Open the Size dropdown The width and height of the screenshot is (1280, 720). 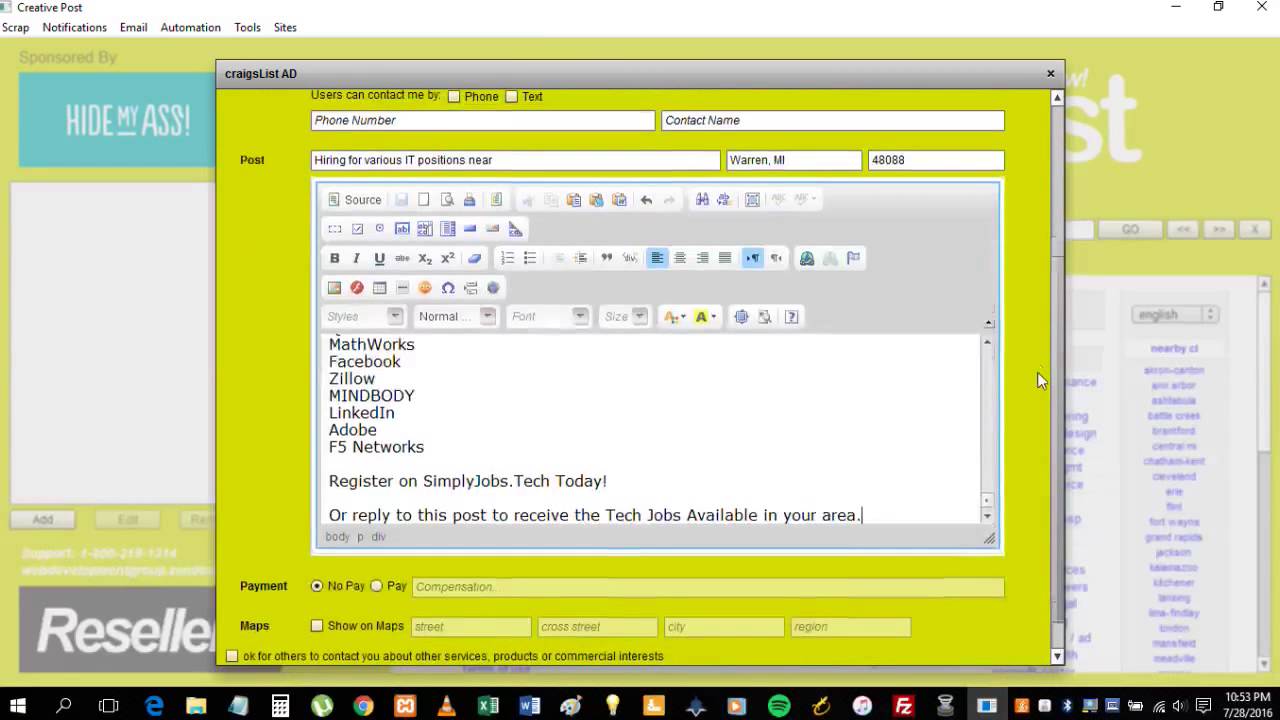coord(625,317)
